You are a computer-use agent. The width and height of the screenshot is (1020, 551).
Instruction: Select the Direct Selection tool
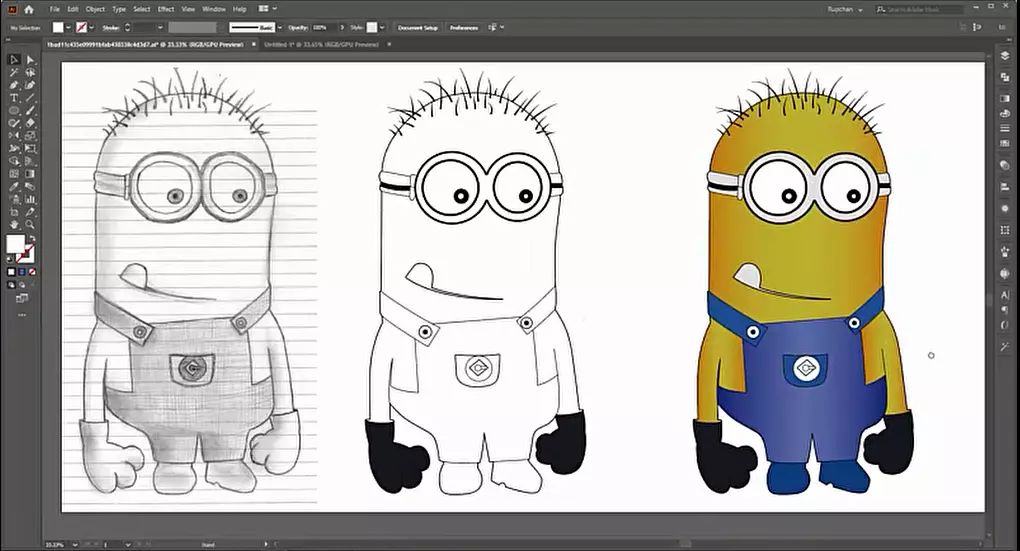coord(30,59)
